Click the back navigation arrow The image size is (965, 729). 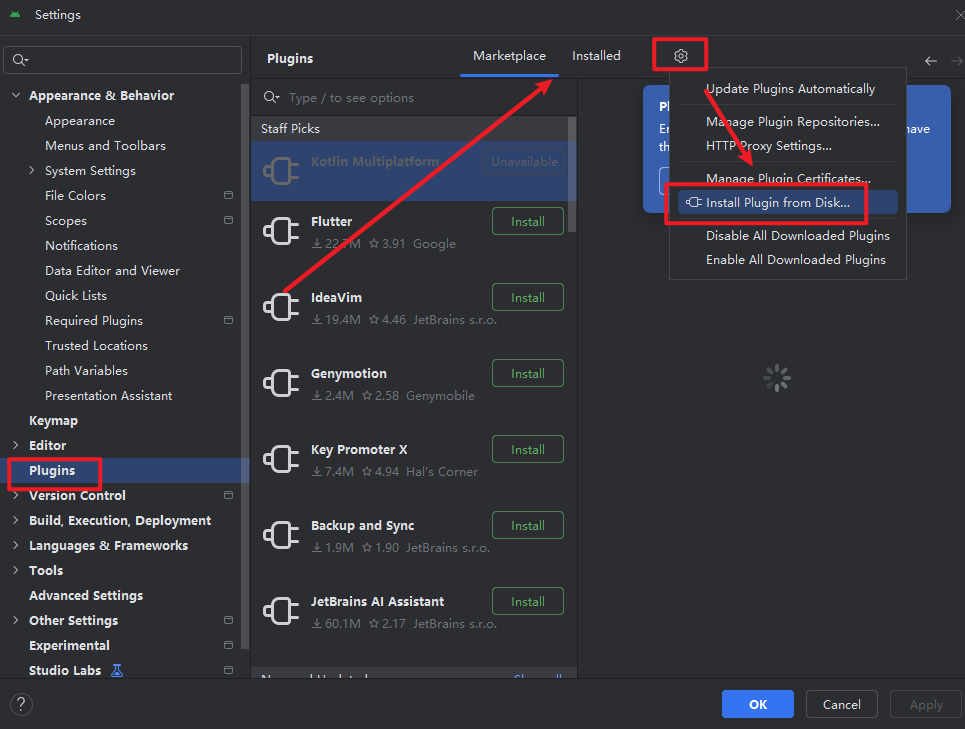point(931,61)
